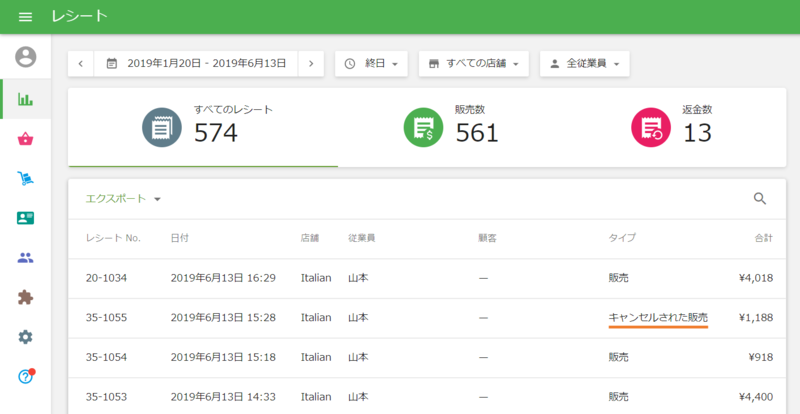Expand the 全従業員 employee dropdown
This screenshot has width=800, height=414.
pos(585,63)
